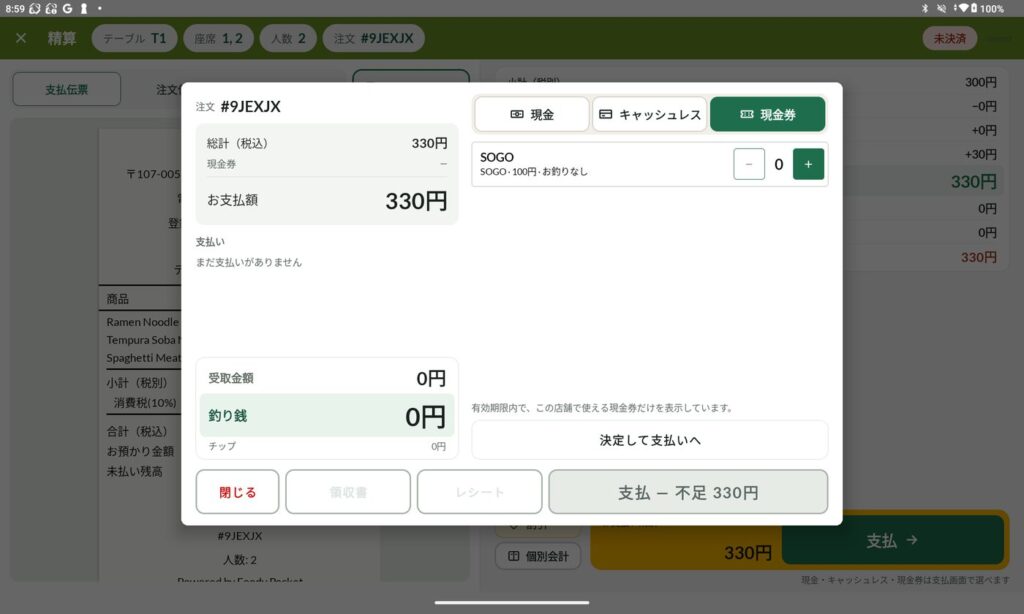Image resolution: width=1024 pixels, height=614 pixels.
Task: Click the 未決済 status badge
Action: pos(950,39)
